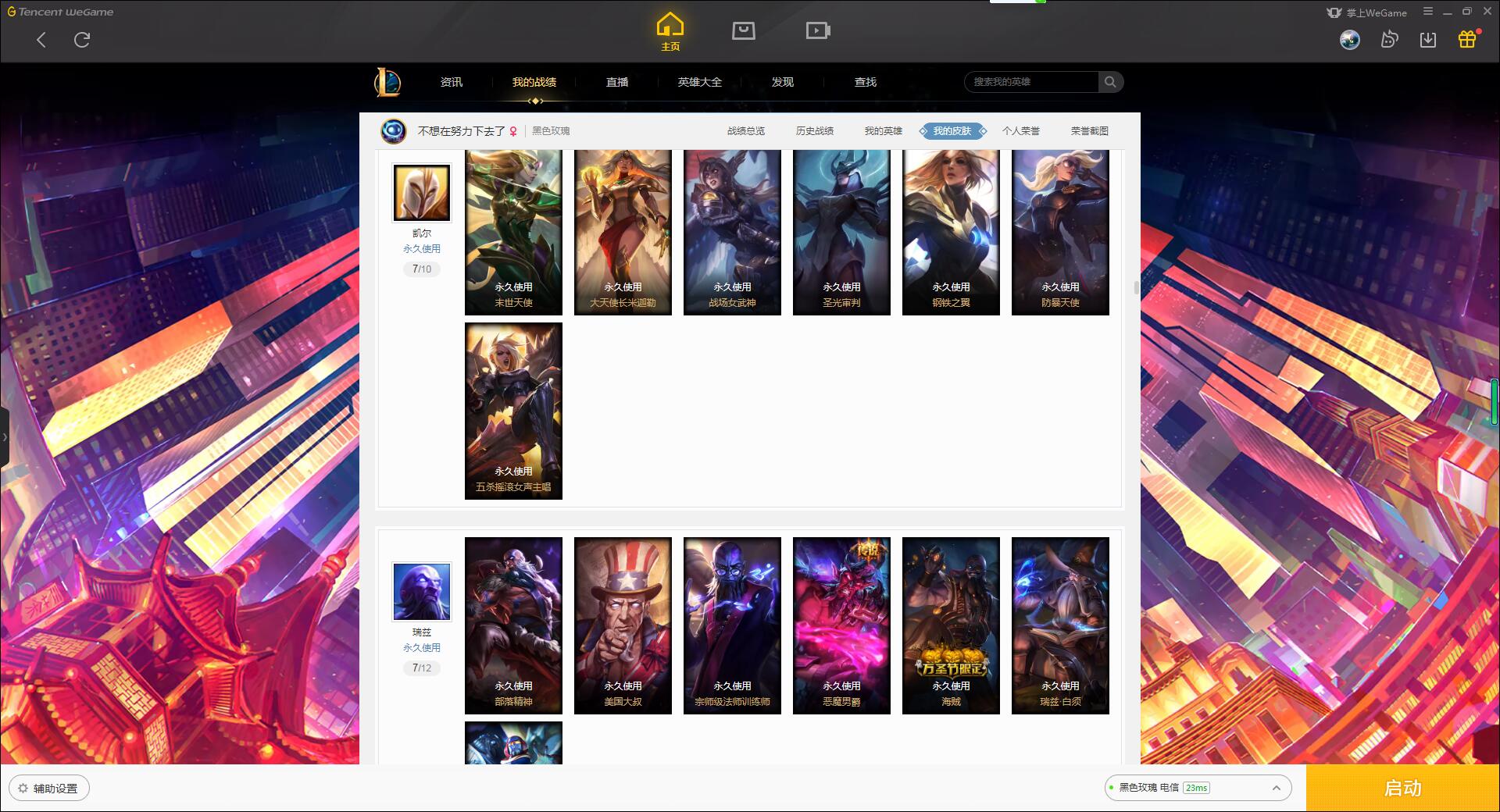Open the 海贼 Halloween skin card

pyautogui.click(x=951, y=625)
